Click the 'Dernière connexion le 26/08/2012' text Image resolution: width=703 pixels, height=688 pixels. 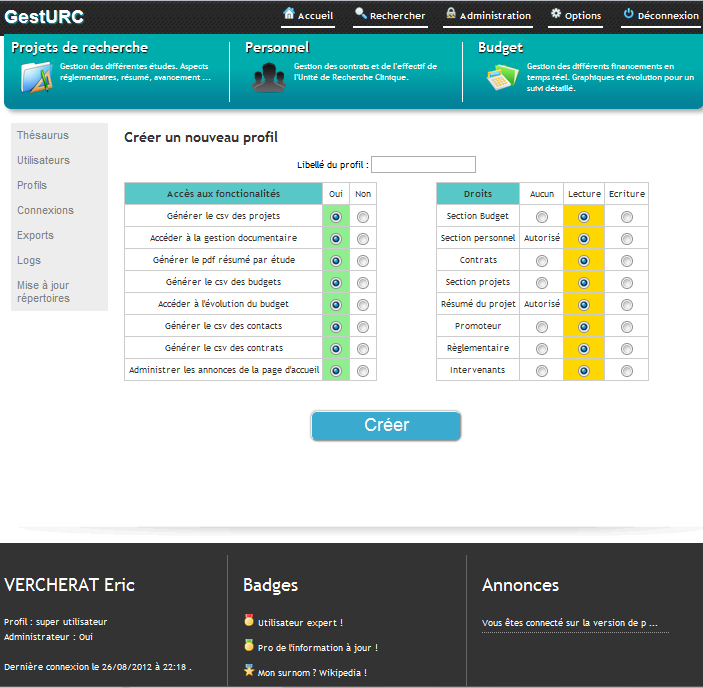click(98, 667)
